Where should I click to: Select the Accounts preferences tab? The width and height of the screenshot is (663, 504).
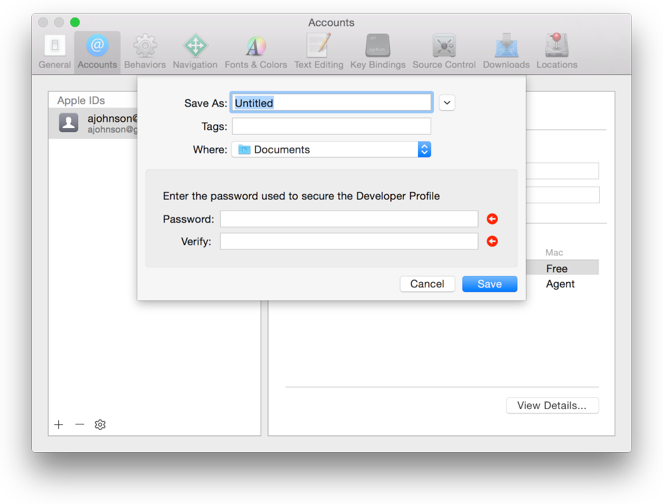(x=97, y=52)
